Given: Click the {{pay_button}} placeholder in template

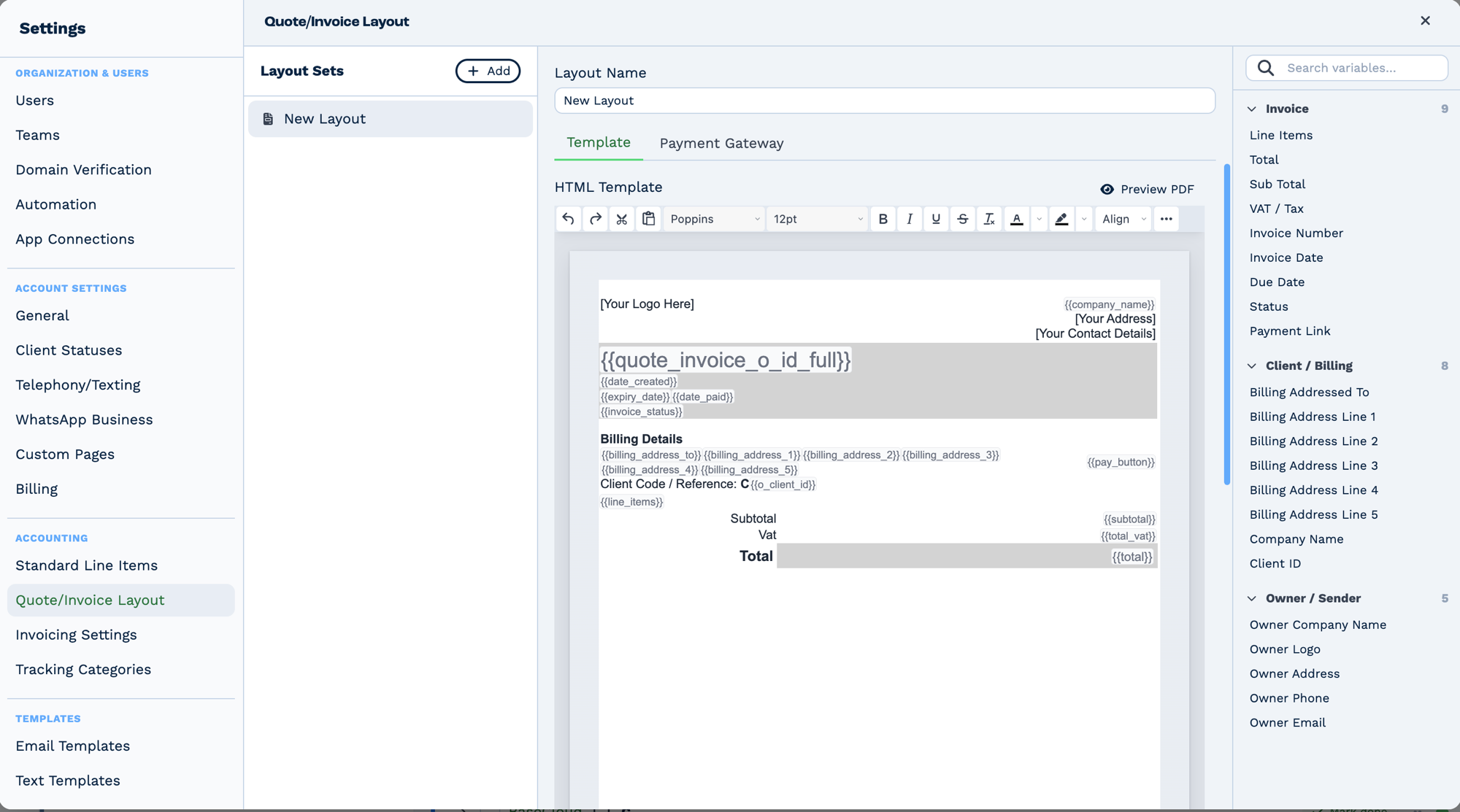Looking at the screenshot, I should 1121,462.
